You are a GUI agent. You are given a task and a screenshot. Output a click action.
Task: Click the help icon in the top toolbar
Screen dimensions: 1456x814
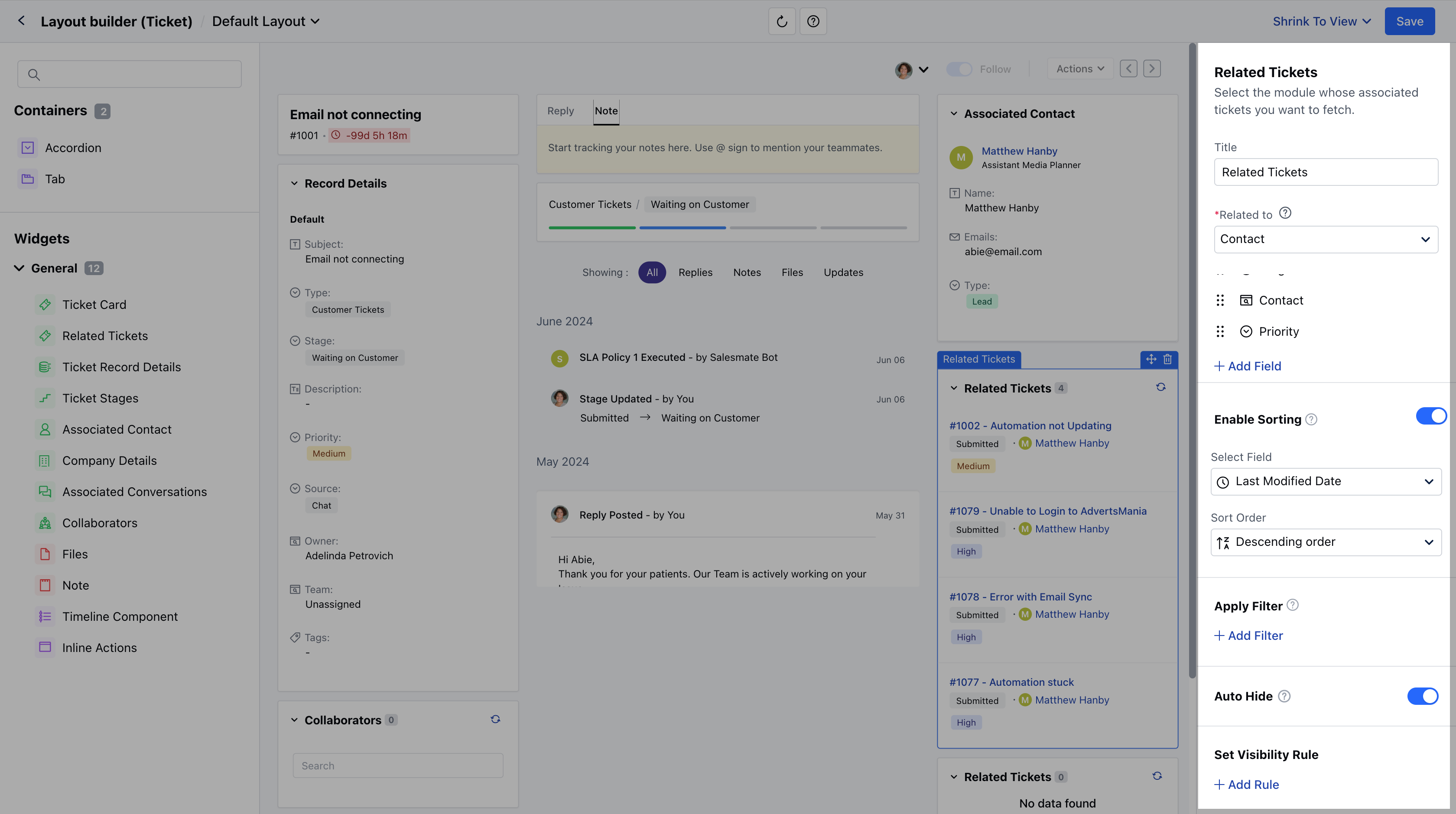813,21
